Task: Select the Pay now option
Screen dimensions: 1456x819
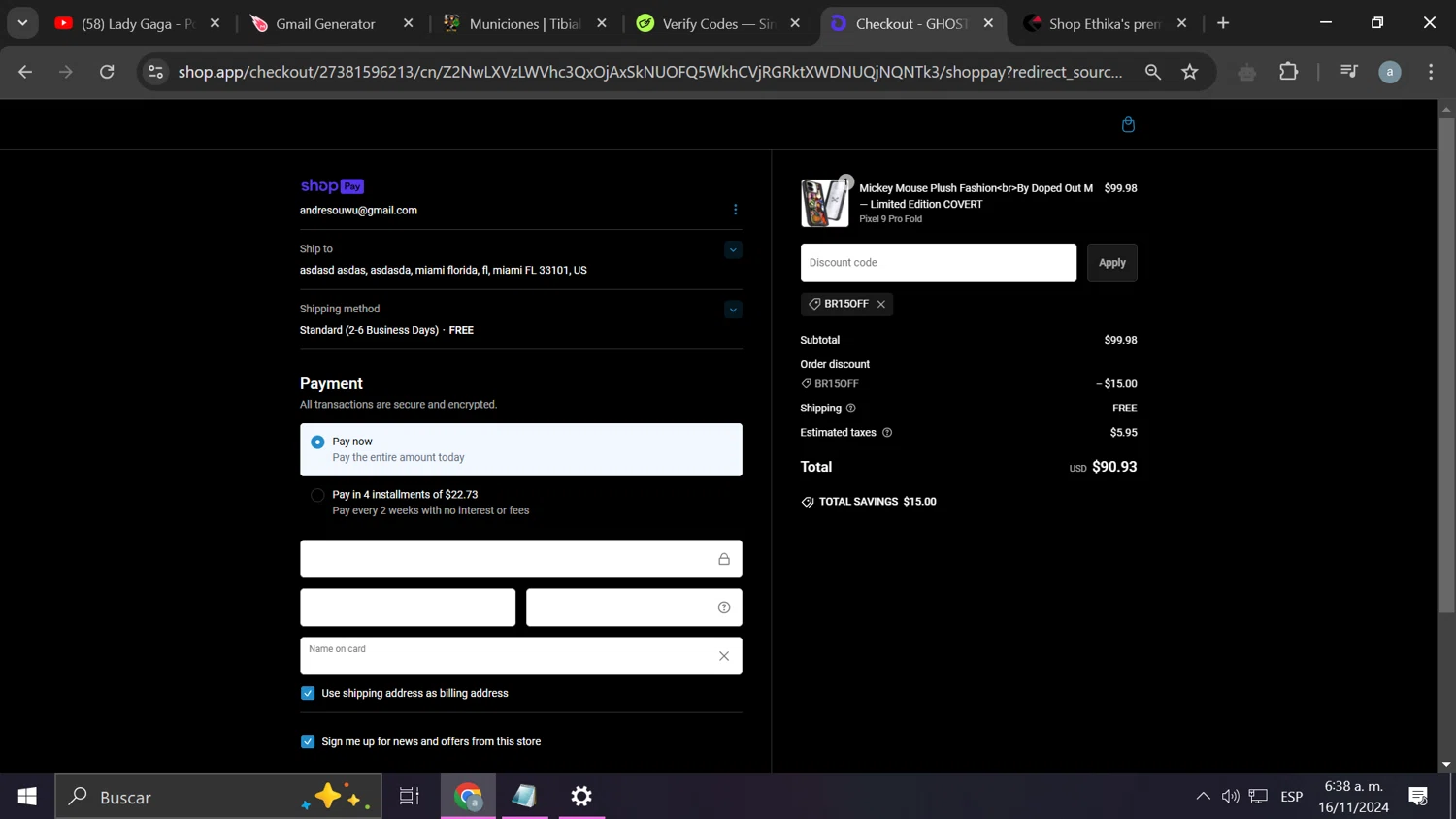Action: pyautogui.click(x=521, y=449)
